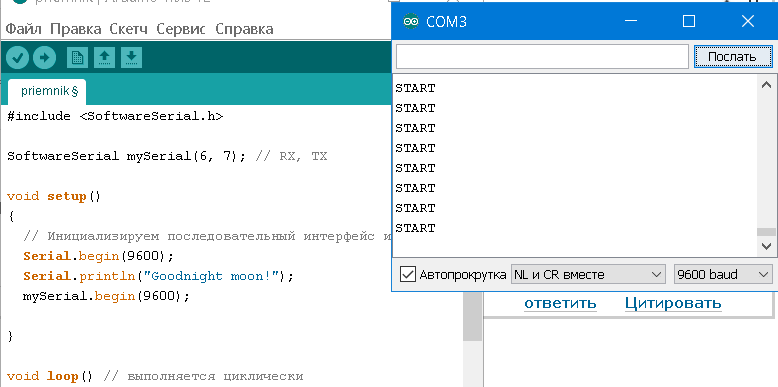Click the serial input text field
The width and height of the screenshot is (778, 387).
(542, 57)
